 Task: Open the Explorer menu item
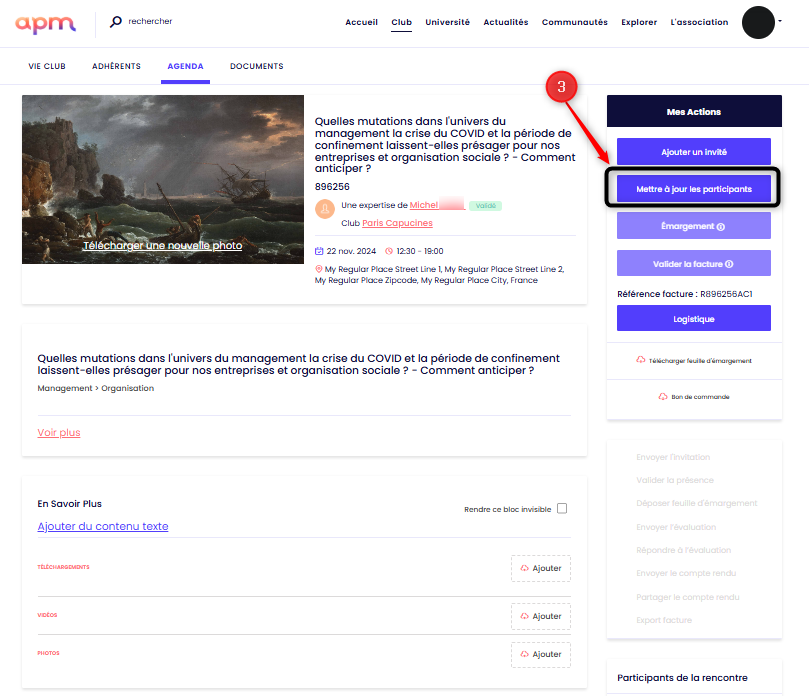[639, 22]
